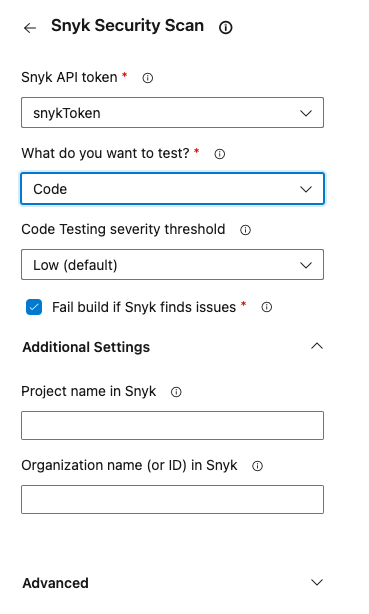The height and width of the screenshot is (614, 369).
Task: Open info icon beside Snyk Security Scan title
Action: pos(226,27)
